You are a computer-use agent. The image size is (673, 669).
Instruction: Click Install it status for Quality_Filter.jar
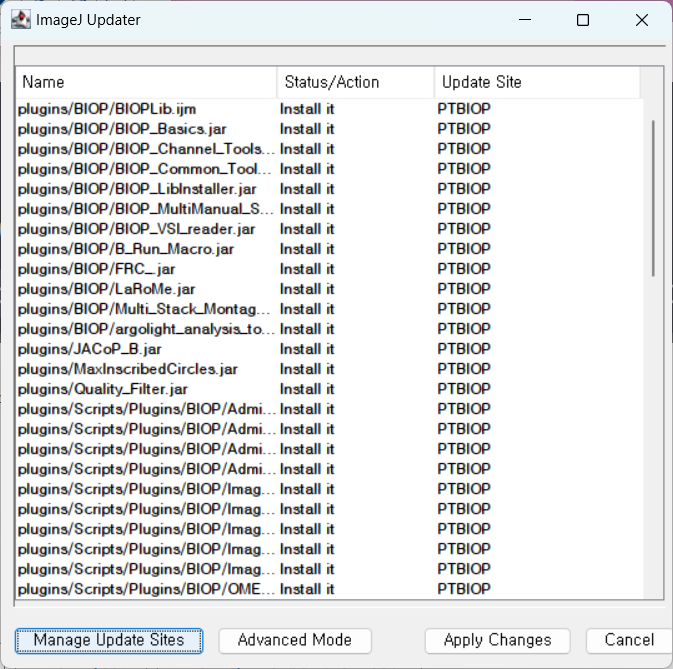[307, 389]
